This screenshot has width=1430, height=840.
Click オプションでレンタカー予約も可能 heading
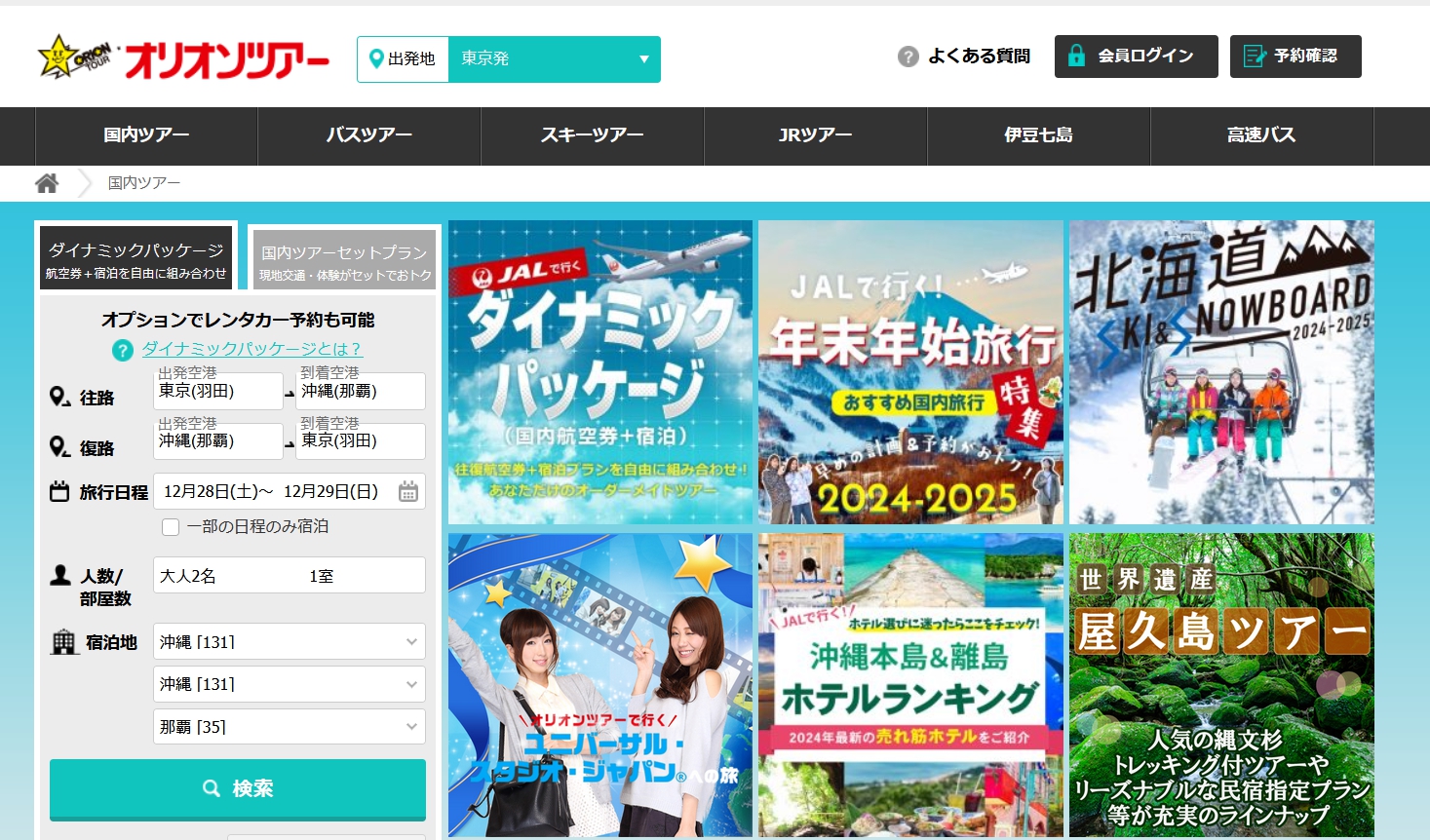tap(238, 320)
